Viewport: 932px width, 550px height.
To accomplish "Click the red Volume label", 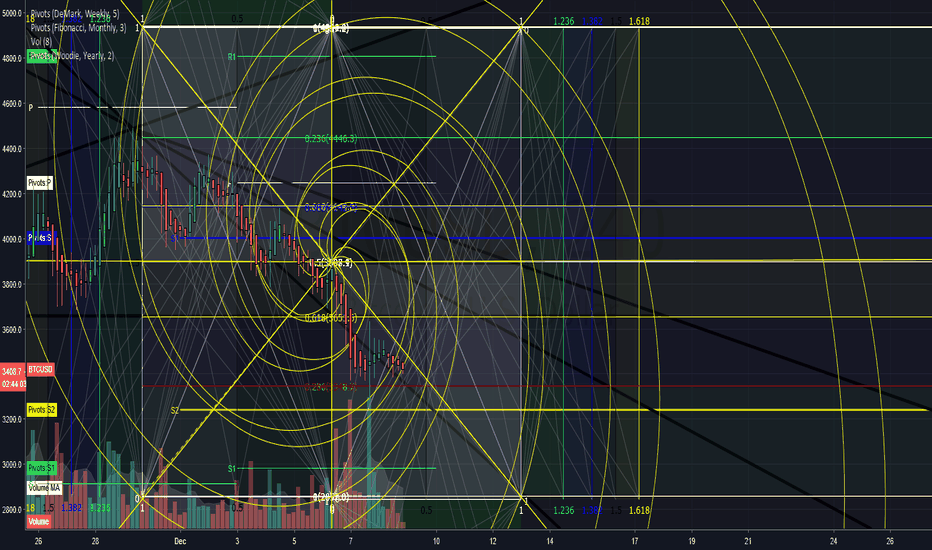I will click(39, 521).
